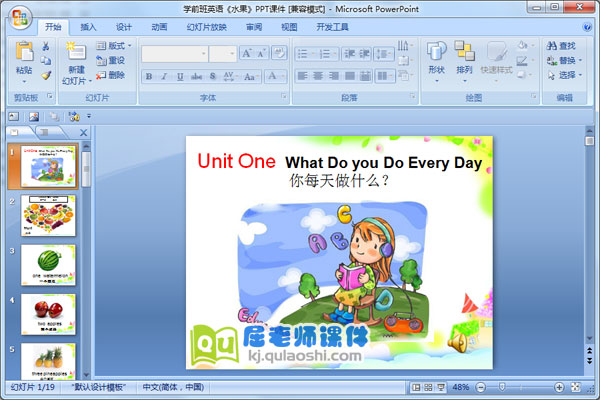Go to next slide via double-arrow button
Viewport: 600px width, 400px height.
pos(590,361)
